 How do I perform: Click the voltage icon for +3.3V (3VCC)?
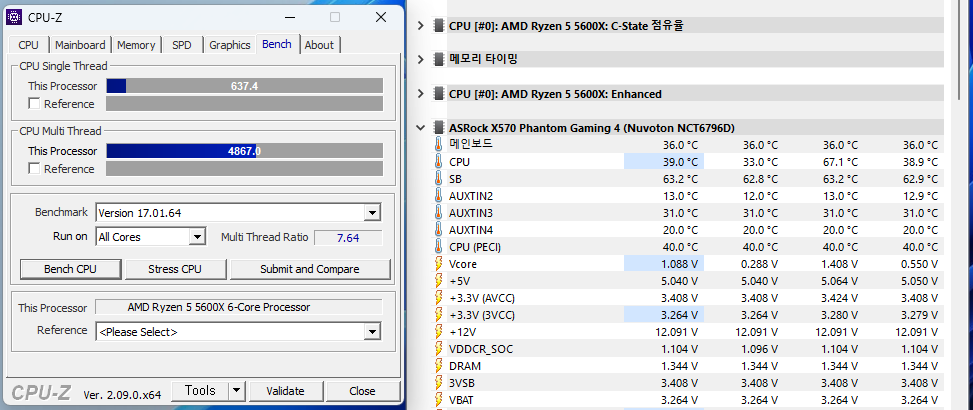(439, 315)
